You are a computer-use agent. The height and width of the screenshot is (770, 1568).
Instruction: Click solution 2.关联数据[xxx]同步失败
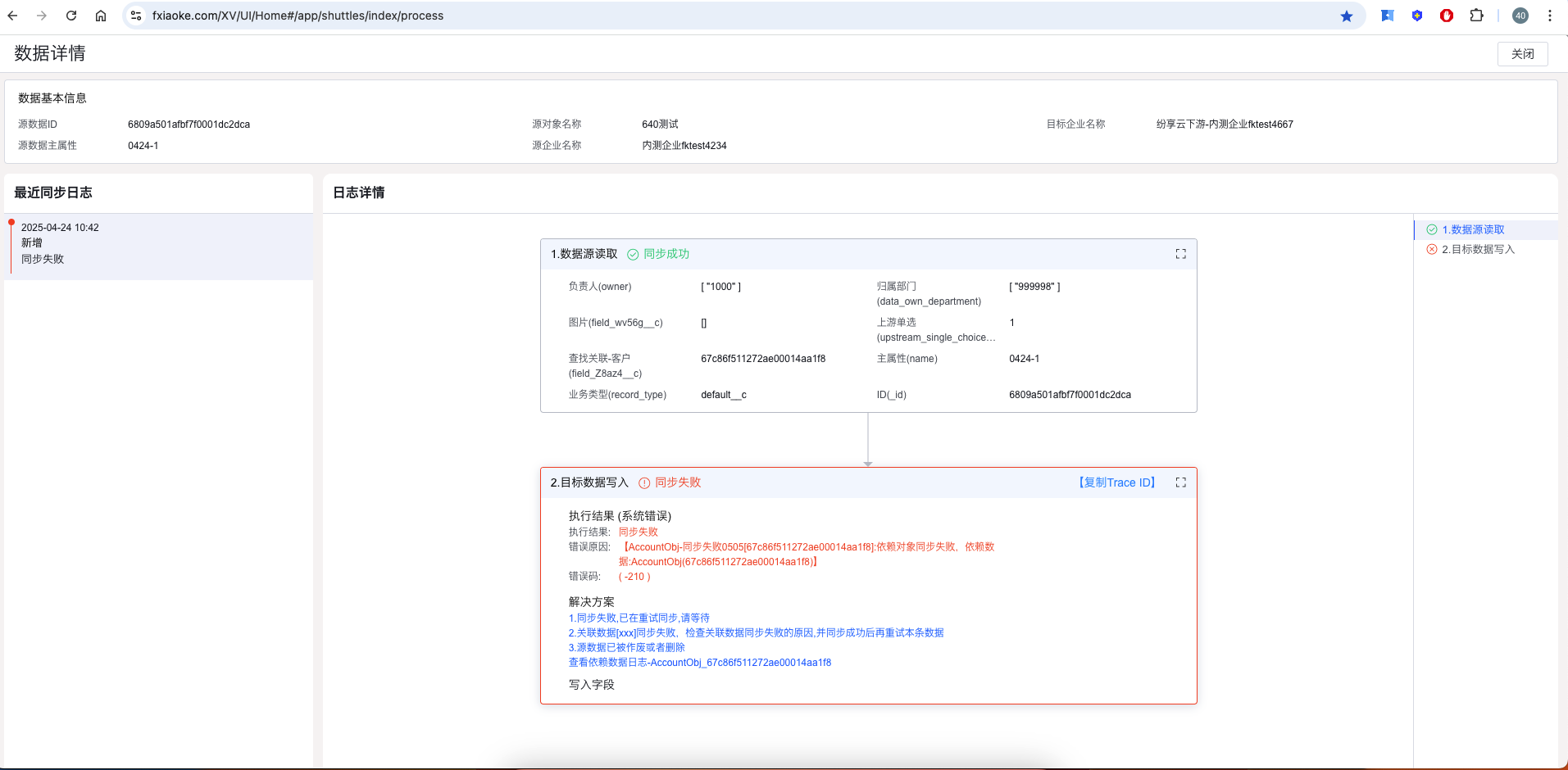tap(756, 633)
